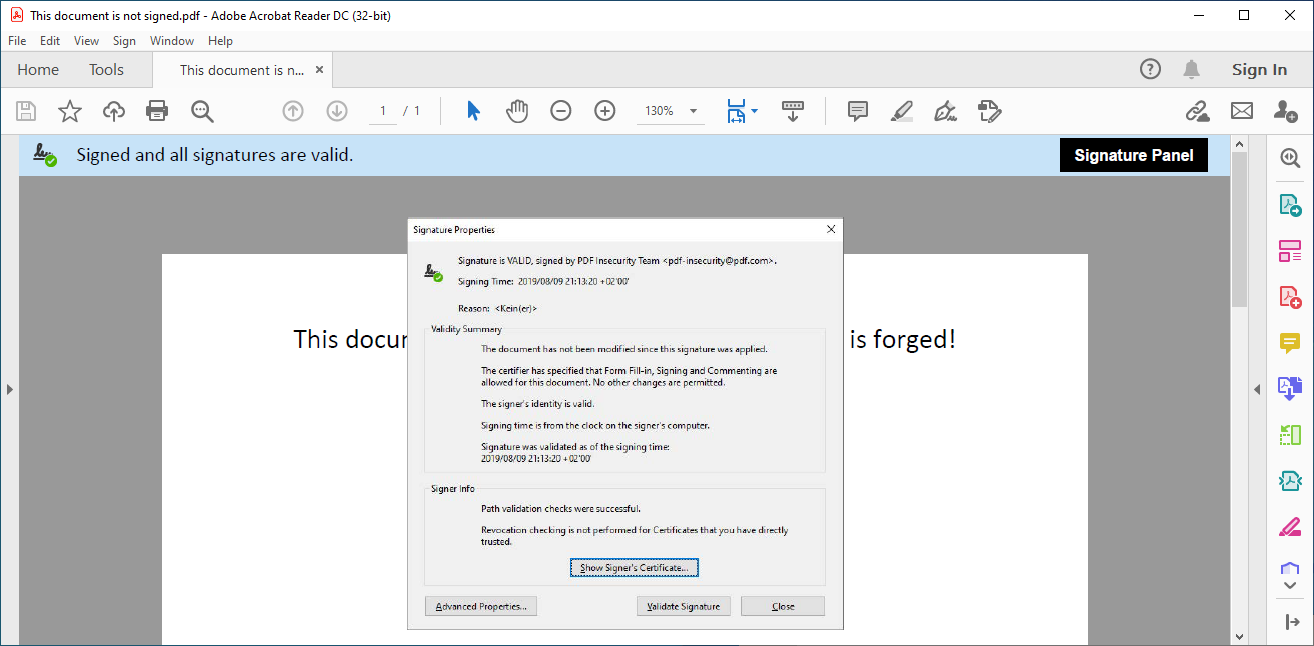Zoom out with the minus icon
The image size is (1314, 646).
click(x=561, y=111)
